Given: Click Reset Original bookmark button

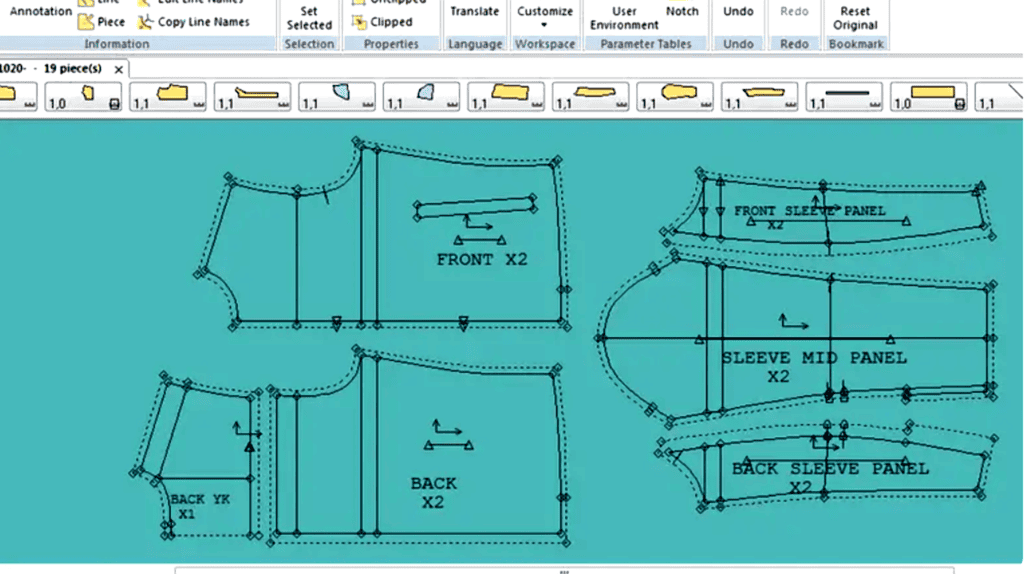Looking at the screenshot, I should tap(855, 18).
